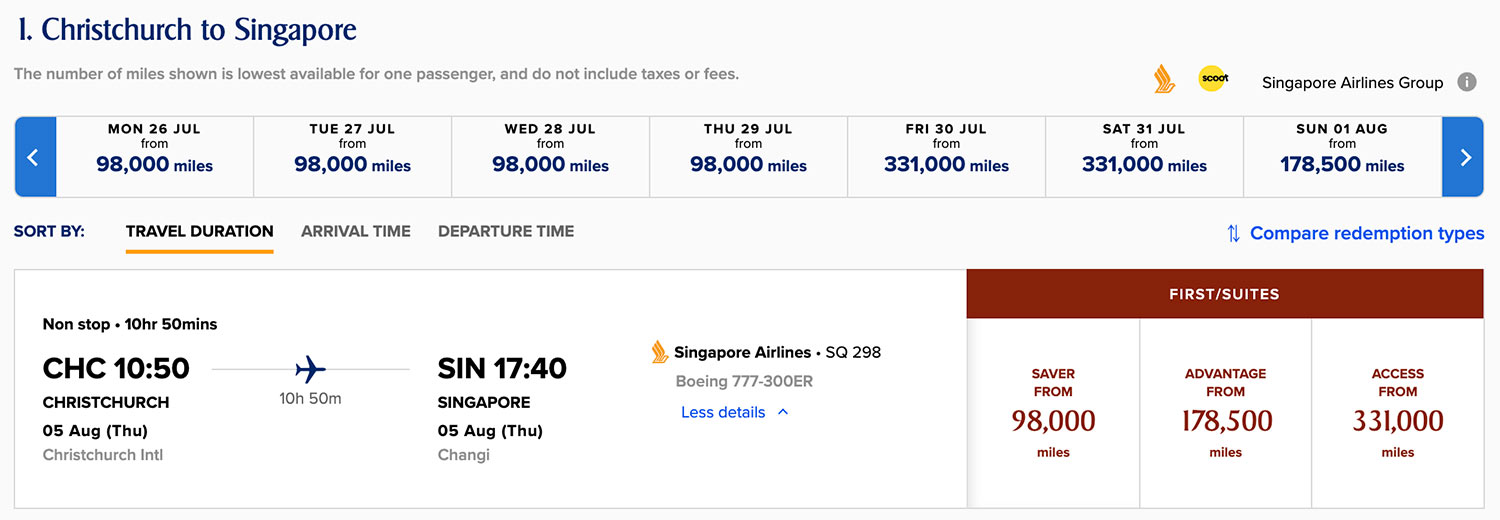This screenshot has width=1500, height=520.
Task: Click the previous dates left arrow
Action: pyautogui.click(x=35, y=157)
